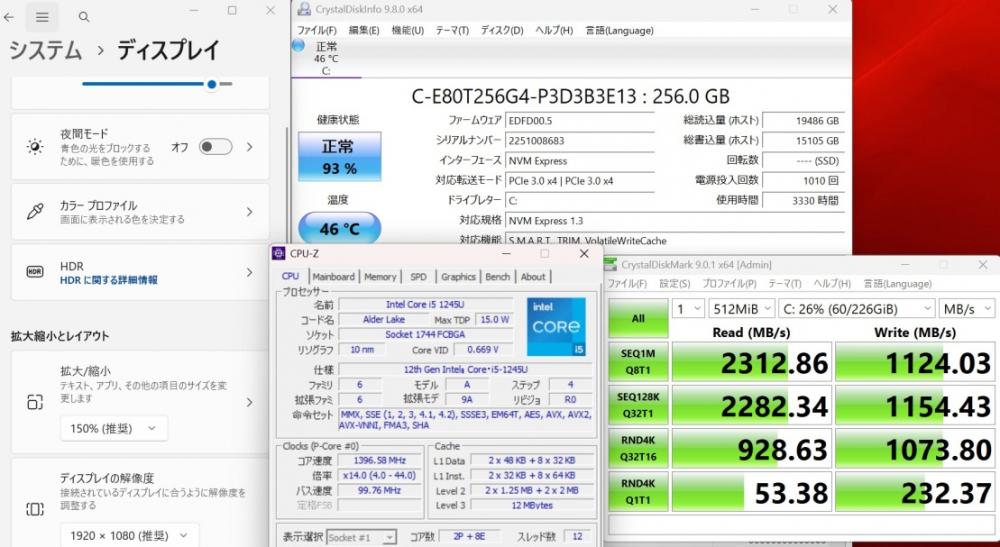Open the 150% (推奨) scale dropdown
This screenshot has width=1000, height=547.
[114, 428]
